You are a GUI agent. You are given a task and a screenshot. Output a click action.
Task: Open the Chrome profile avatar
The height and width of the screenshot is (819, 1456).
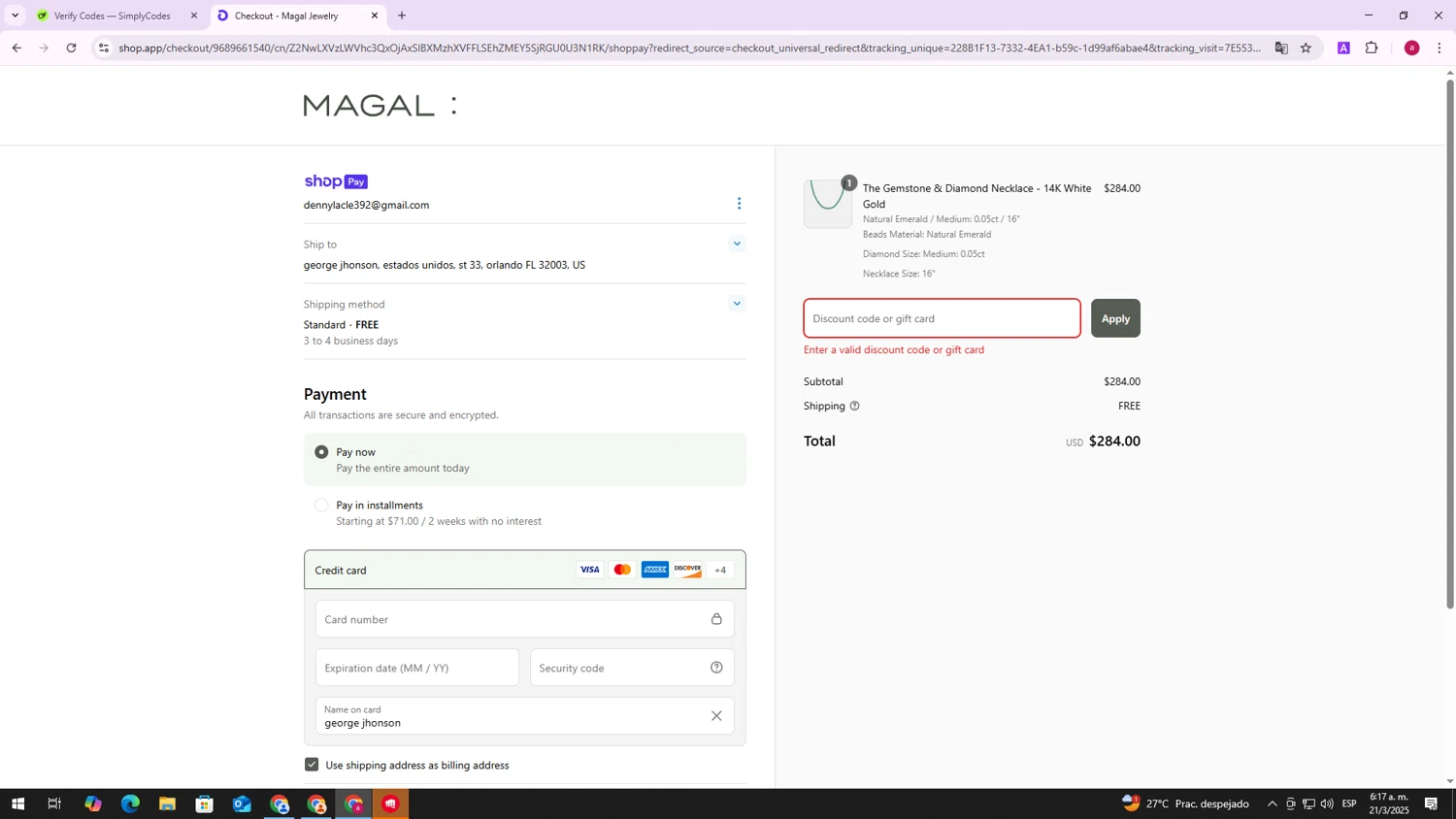point(1412,48)
